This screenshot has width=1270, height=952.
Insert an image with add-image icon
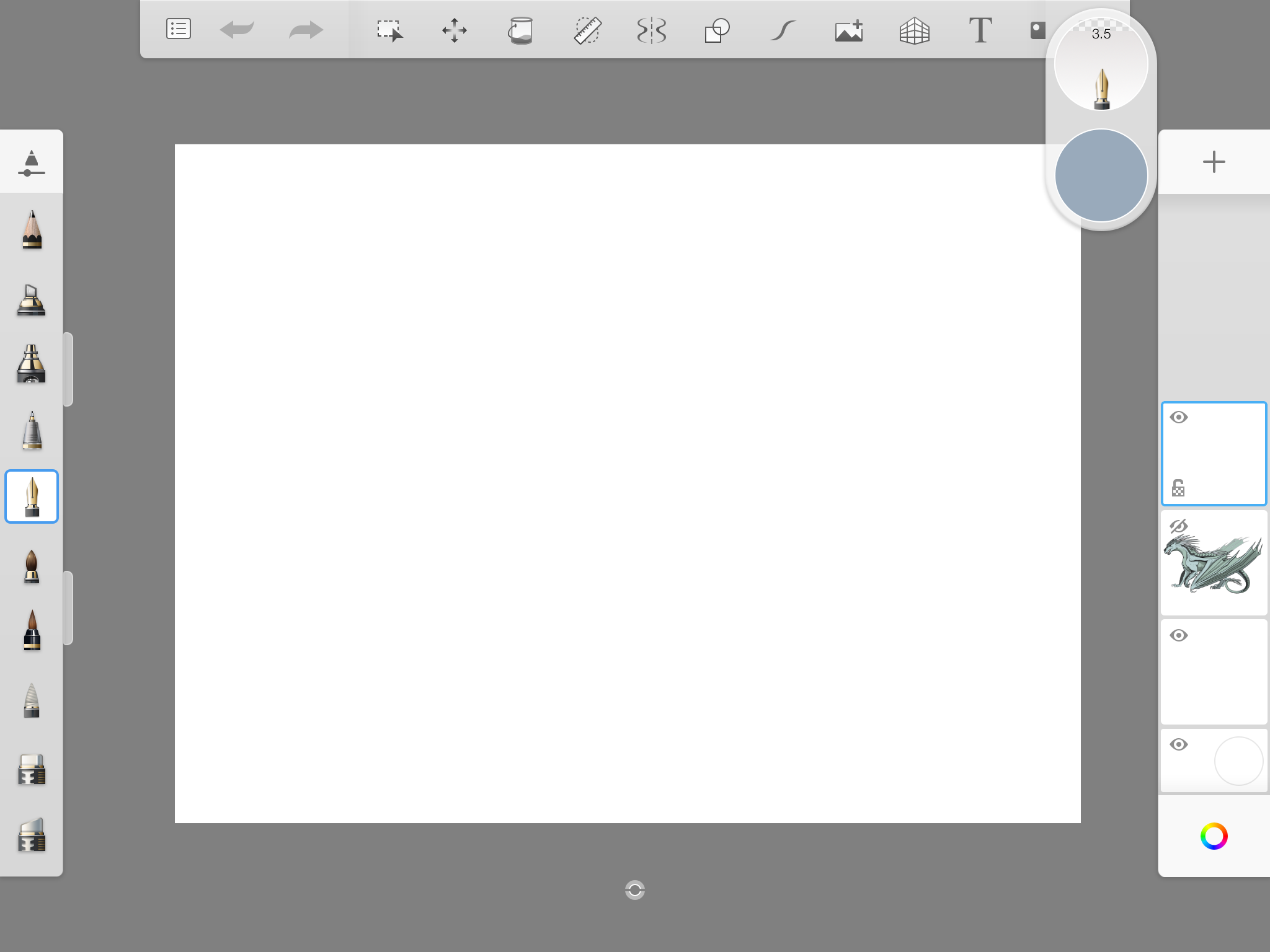tap(849, 30)
